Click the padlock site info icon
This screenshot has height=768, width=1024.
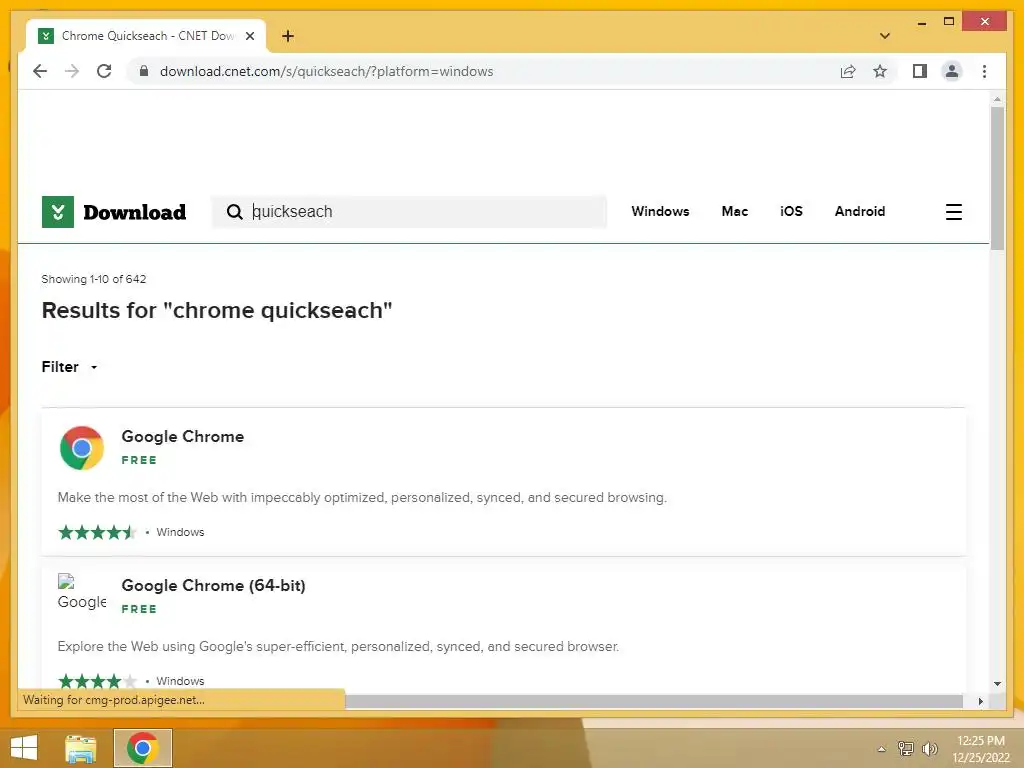click(x=144, y=71)
